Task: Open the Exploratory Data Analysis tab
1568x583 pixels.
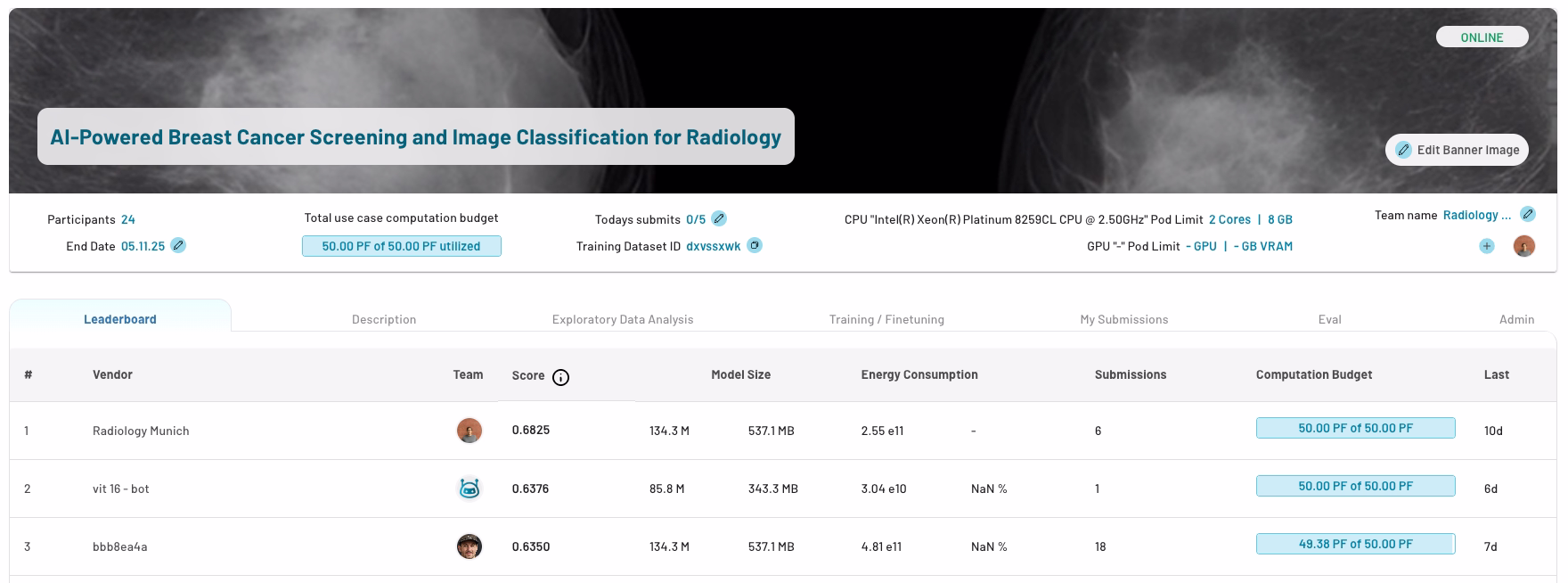Action: click(622, 319)
